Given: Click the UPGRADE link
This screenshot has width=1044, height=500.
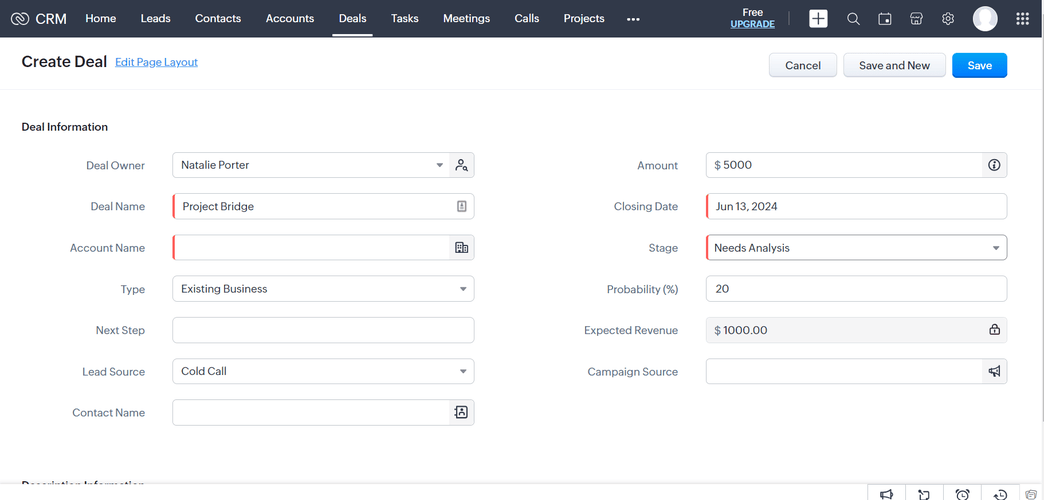Looking at the screenshot, I should click(752, 24).
